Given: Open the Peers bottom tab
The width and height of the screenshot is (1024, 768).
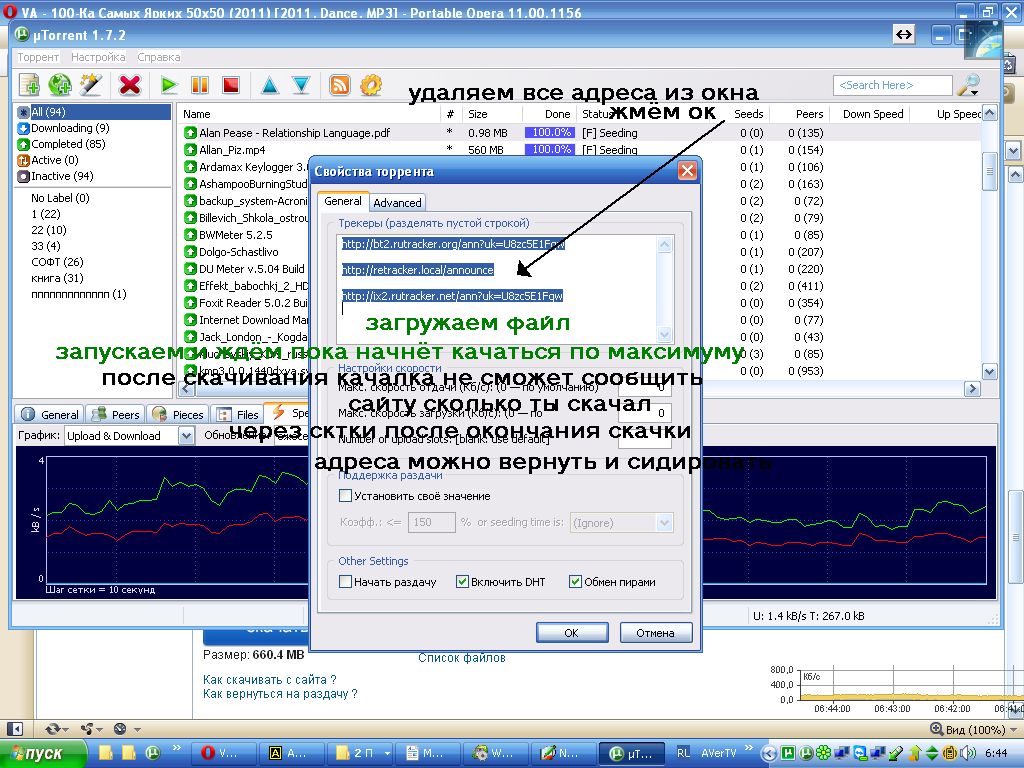Looking at the screenshot, I should click(x=116, y=415).
